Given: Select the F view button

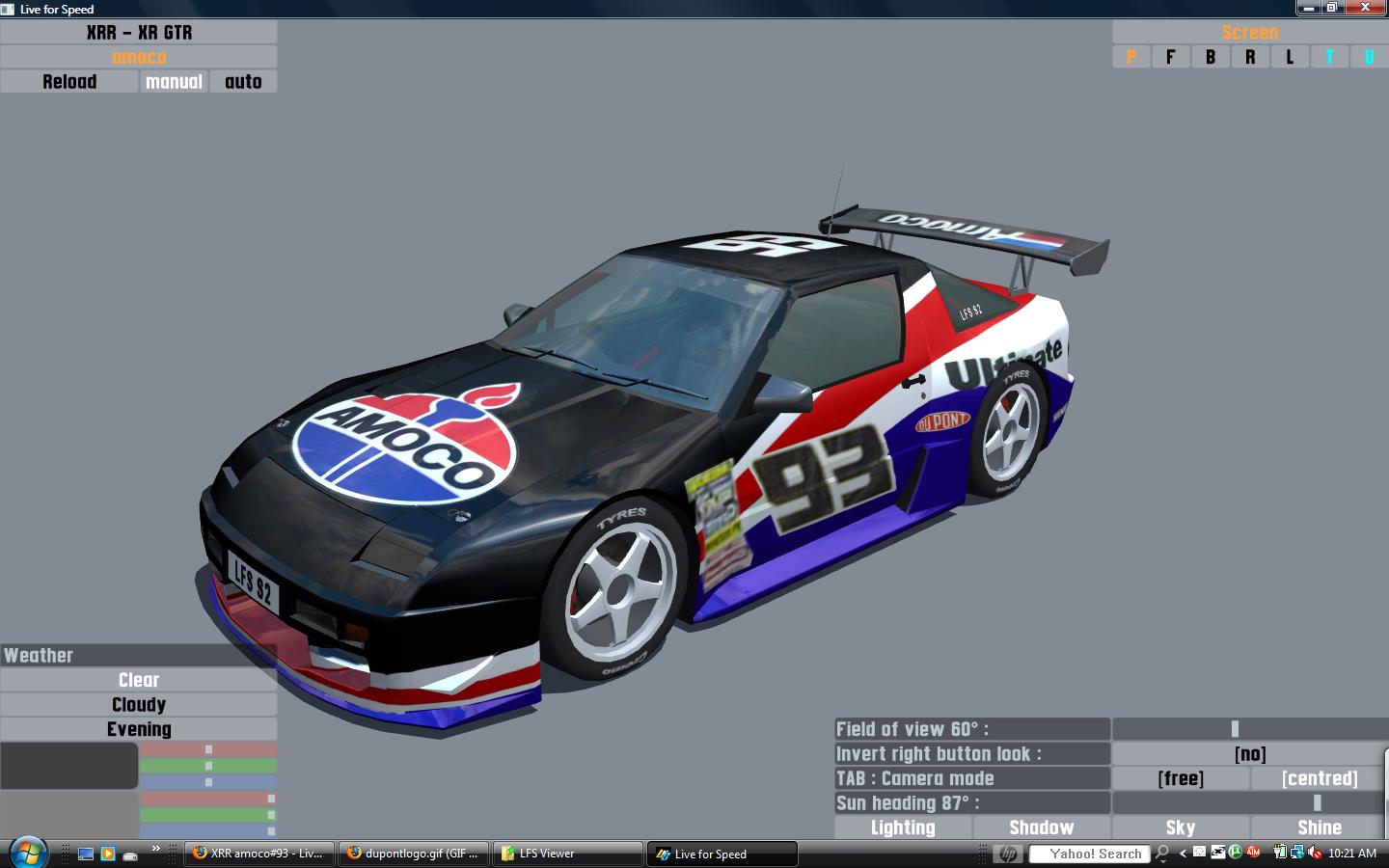Looking at the screenshot, I should point(1171,57).
